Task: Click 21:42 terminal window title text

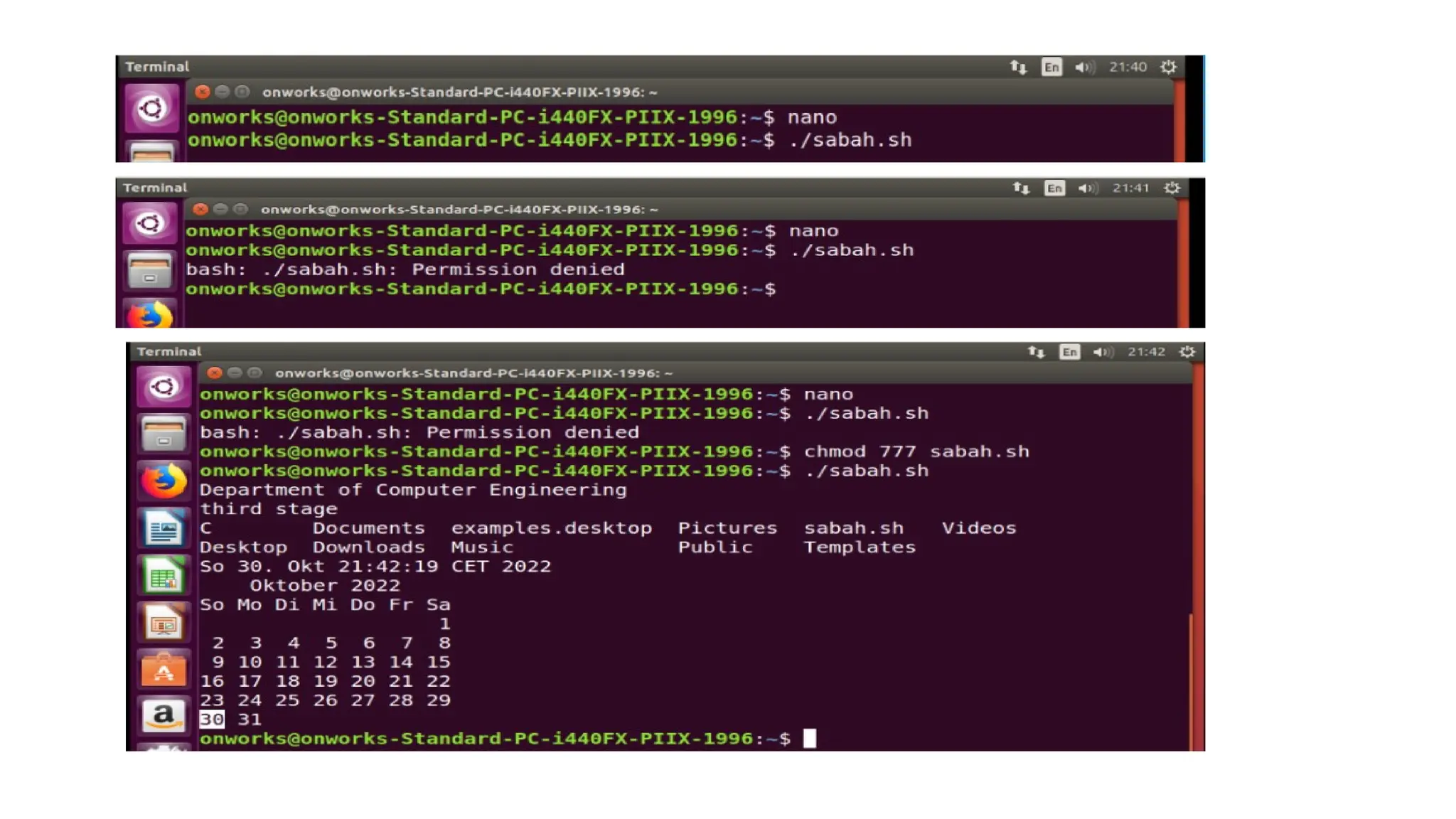Action: point(473,373)
